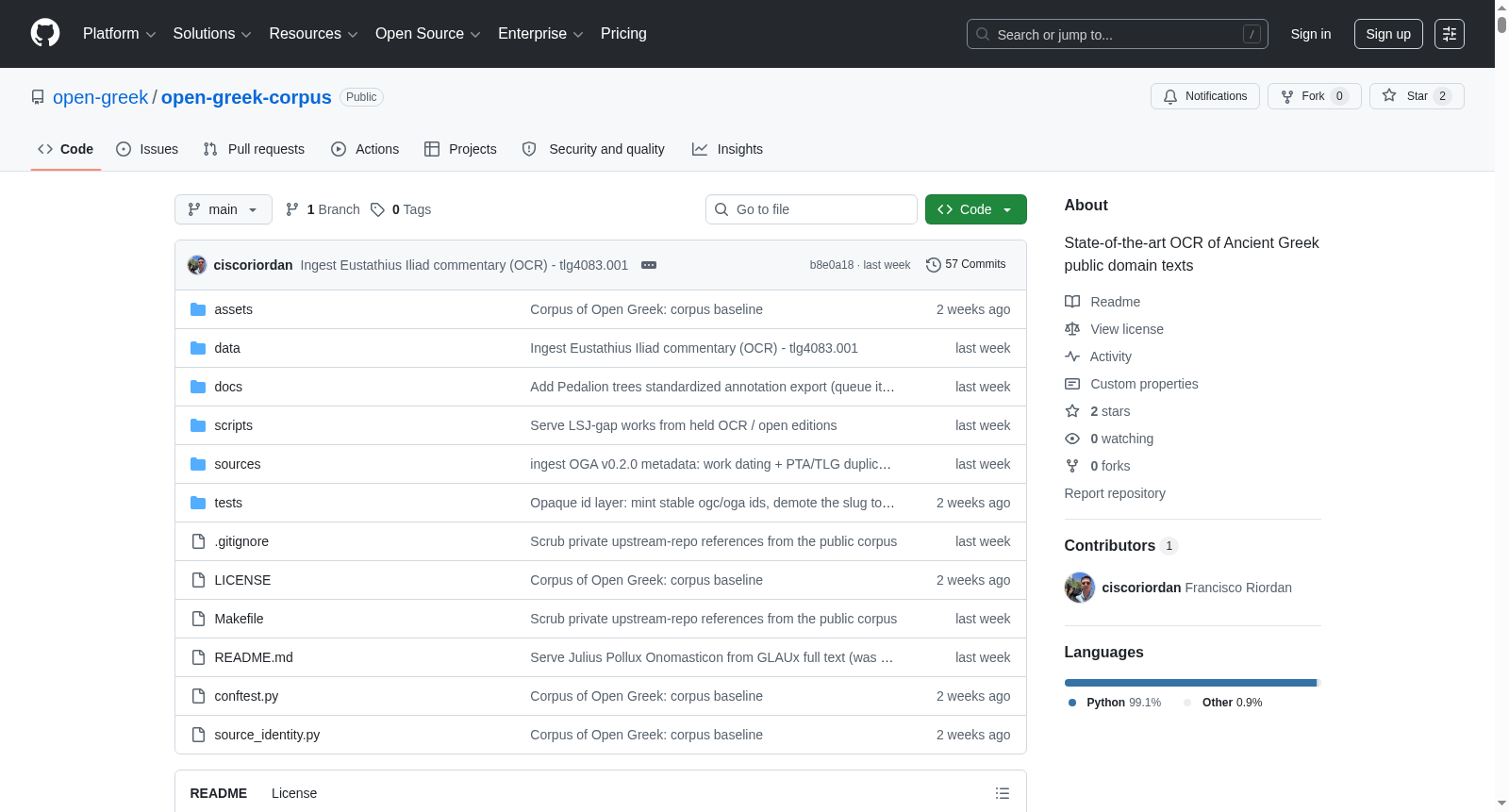This screenshot has width=1509, height=812.
Task: Expand the commit message ellipsis button
Action: click(x=649, y=265)
